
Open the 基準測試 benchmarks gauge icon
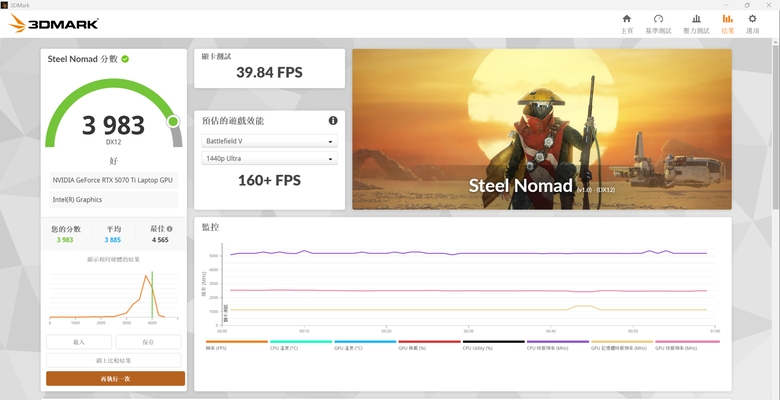pos(658,19)
